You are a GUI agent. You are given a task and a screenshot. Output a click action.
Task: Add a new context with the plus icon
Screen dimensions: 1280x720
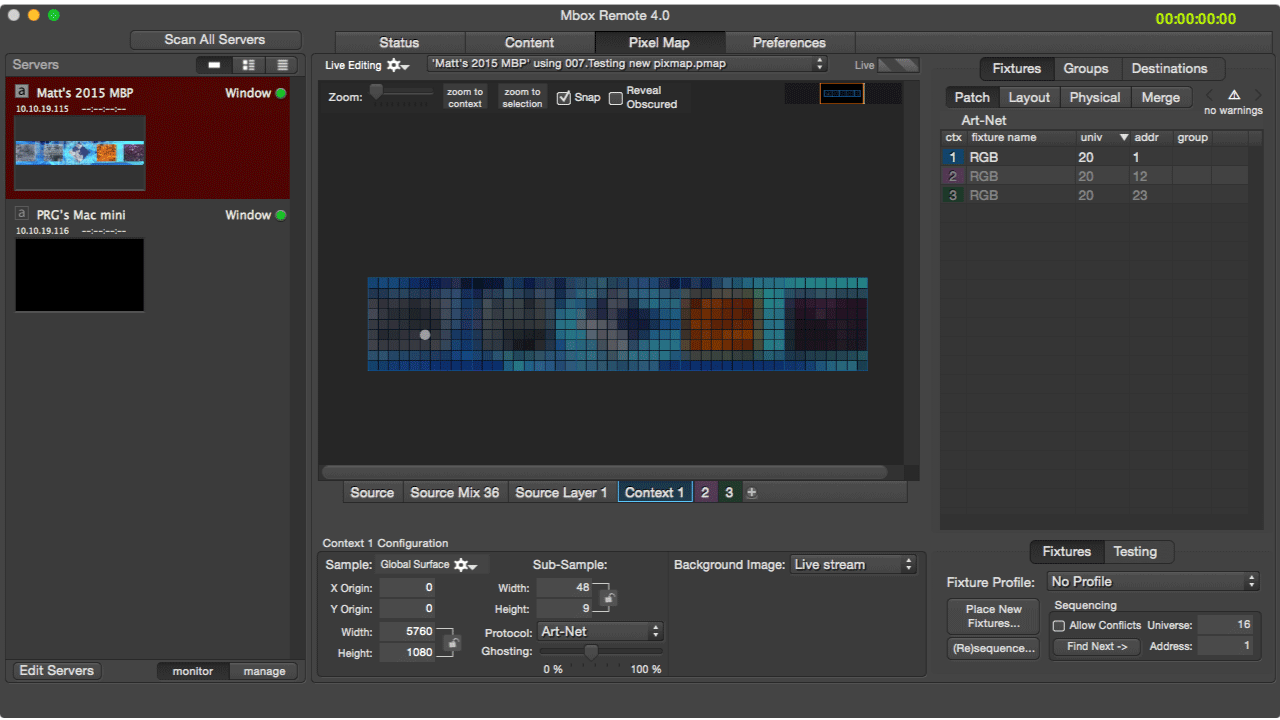click(752, 493)
